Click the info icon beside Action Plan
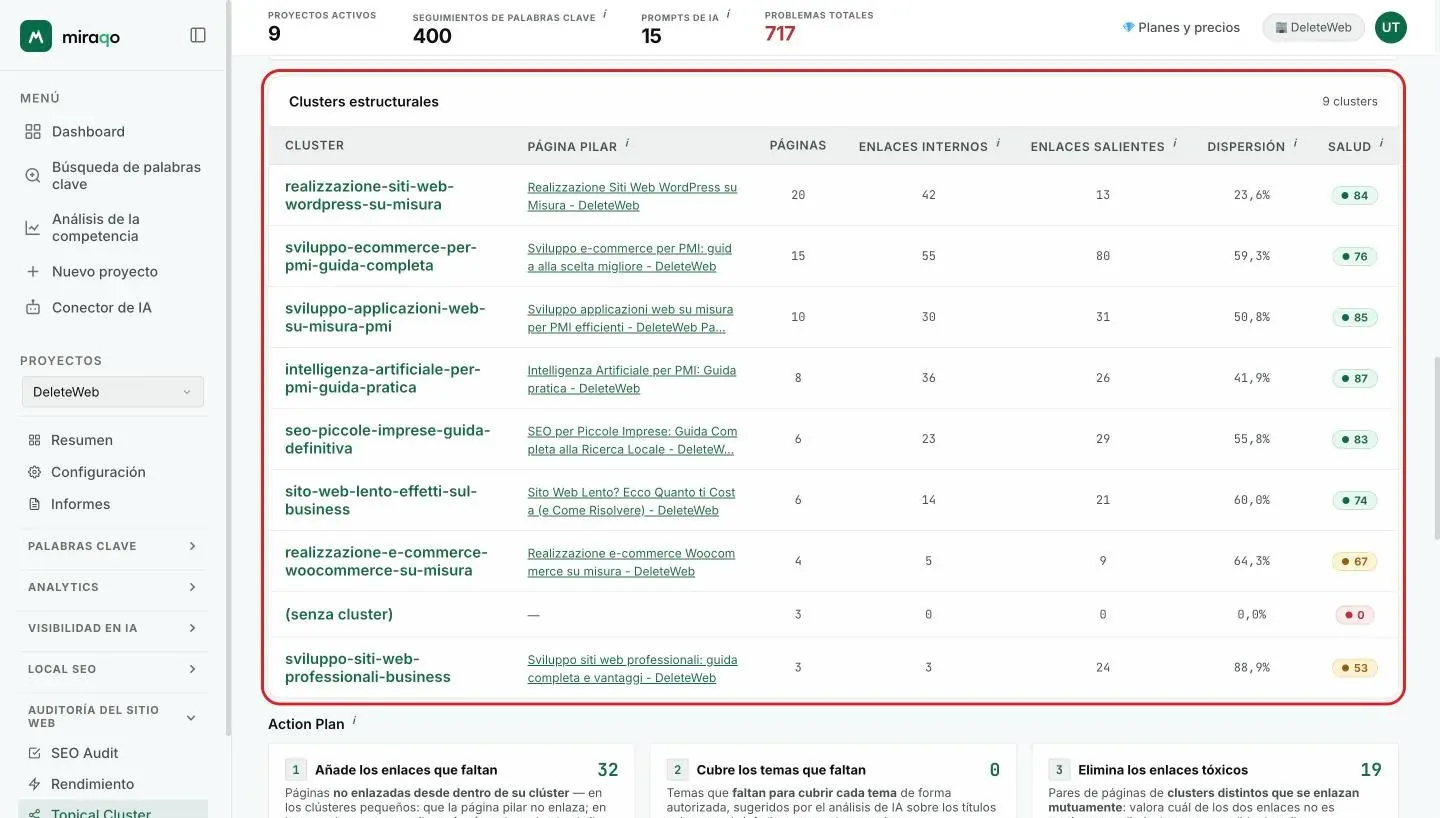 pyautogui.click(x=354, y=720)
